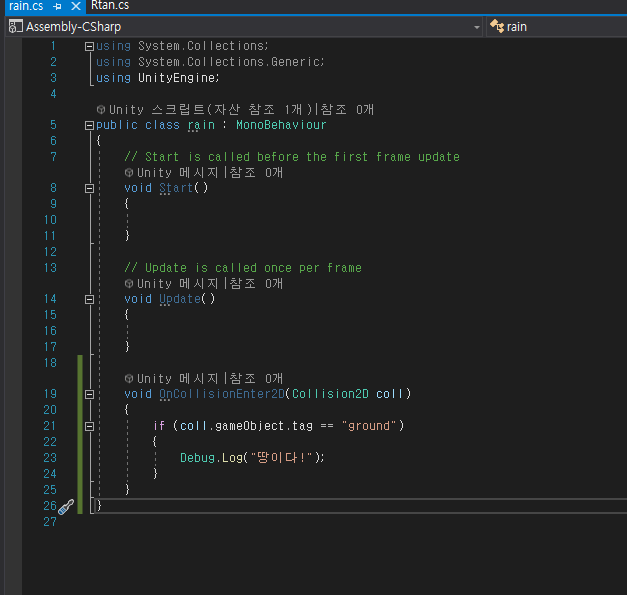Open the rain class navigation dropdown
The height and width of the screenshot is (595, 627).
click(557, 27)
